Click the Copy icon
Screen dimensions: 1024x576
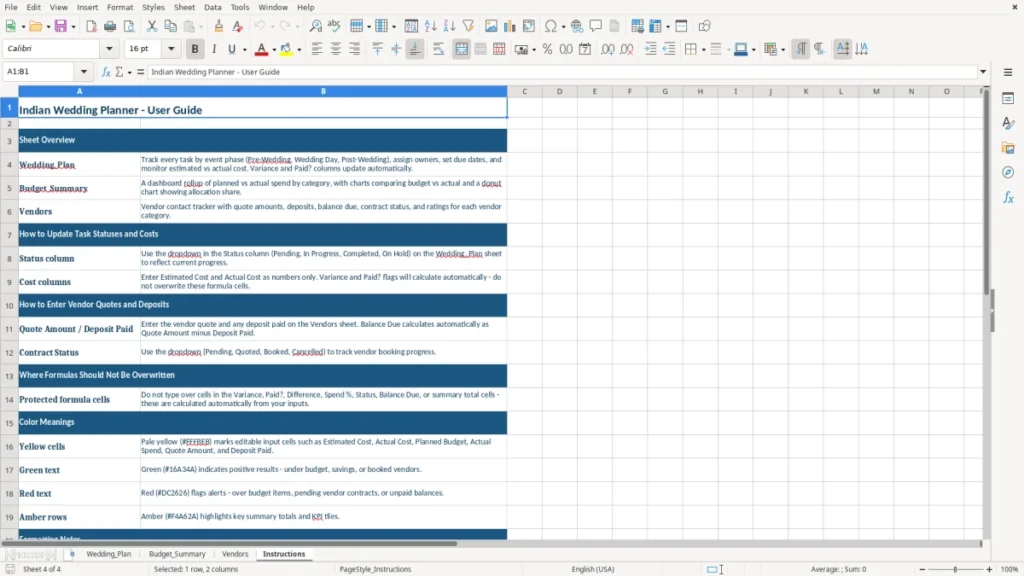pyautogui.click(x=170, y=26)
